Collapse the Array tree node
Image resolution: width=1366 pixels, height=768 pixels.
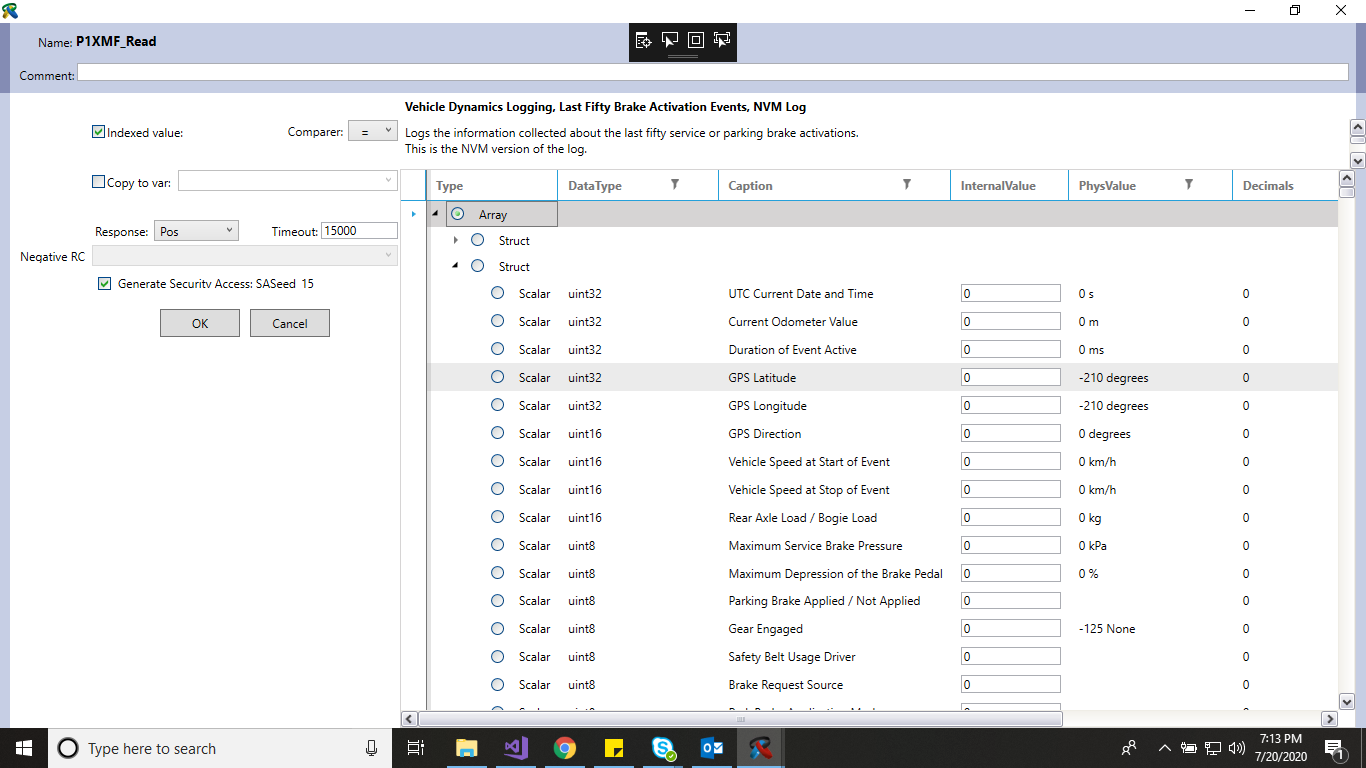[435, 214]
